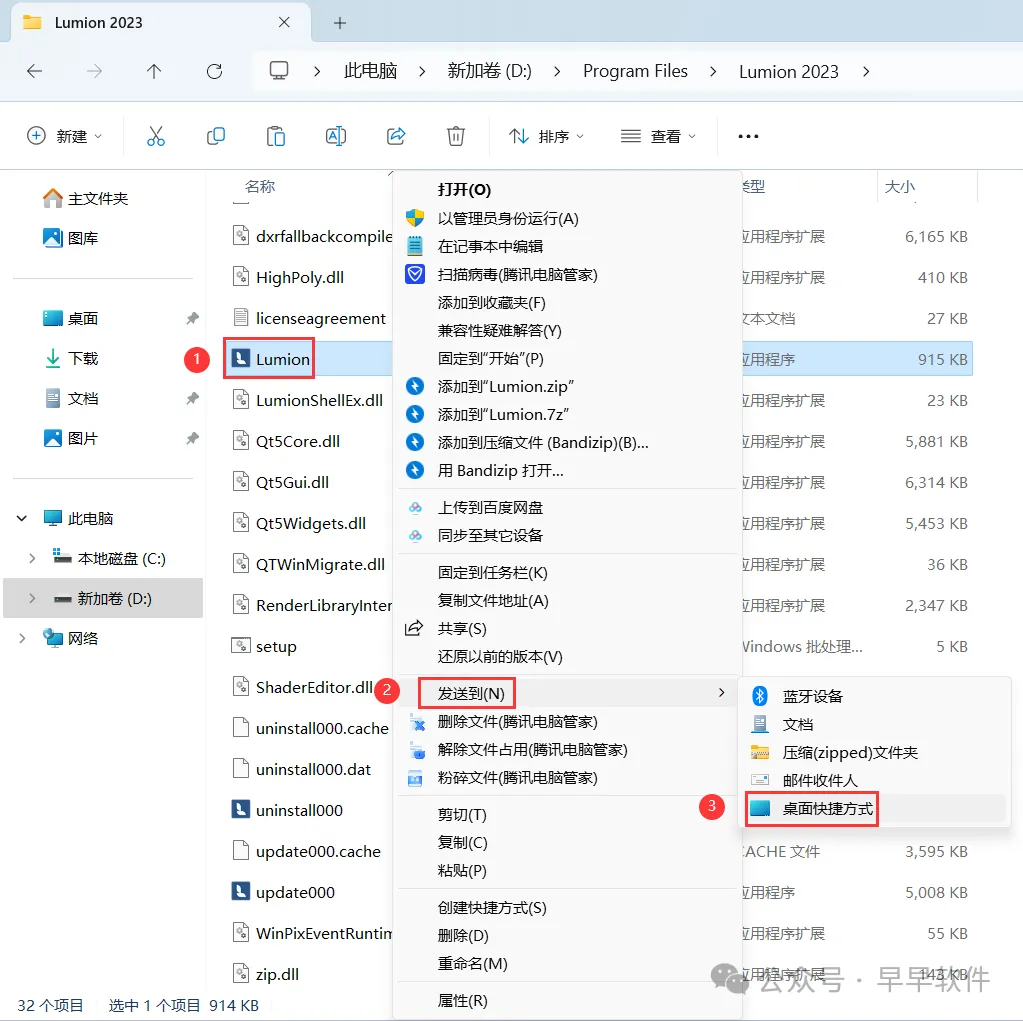Expand the chevron after Program Files in path
The height and width of the screenshot is (1021, 1023).
click(713, 71)
